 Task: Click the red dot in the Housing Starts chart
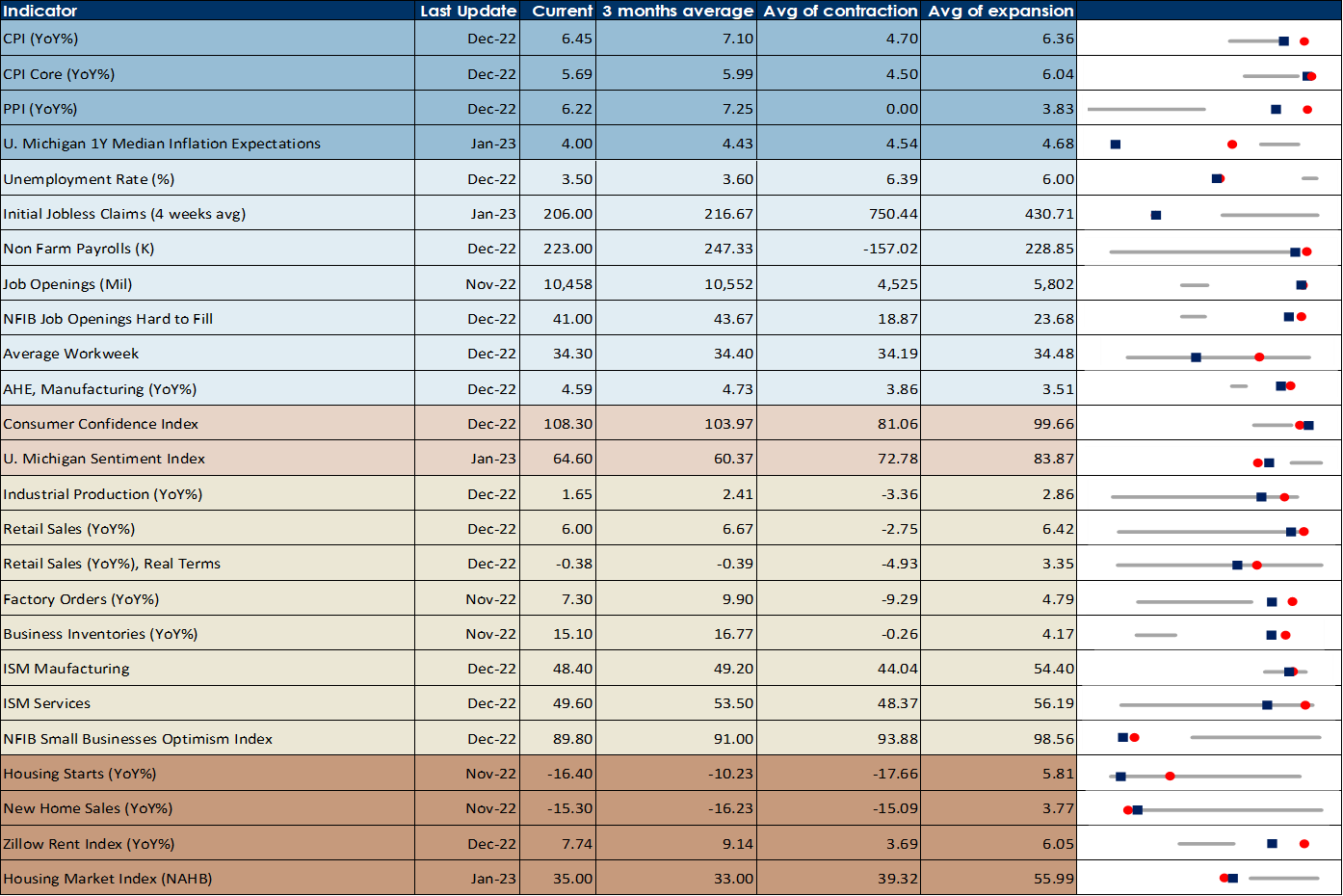point(1170,776)
